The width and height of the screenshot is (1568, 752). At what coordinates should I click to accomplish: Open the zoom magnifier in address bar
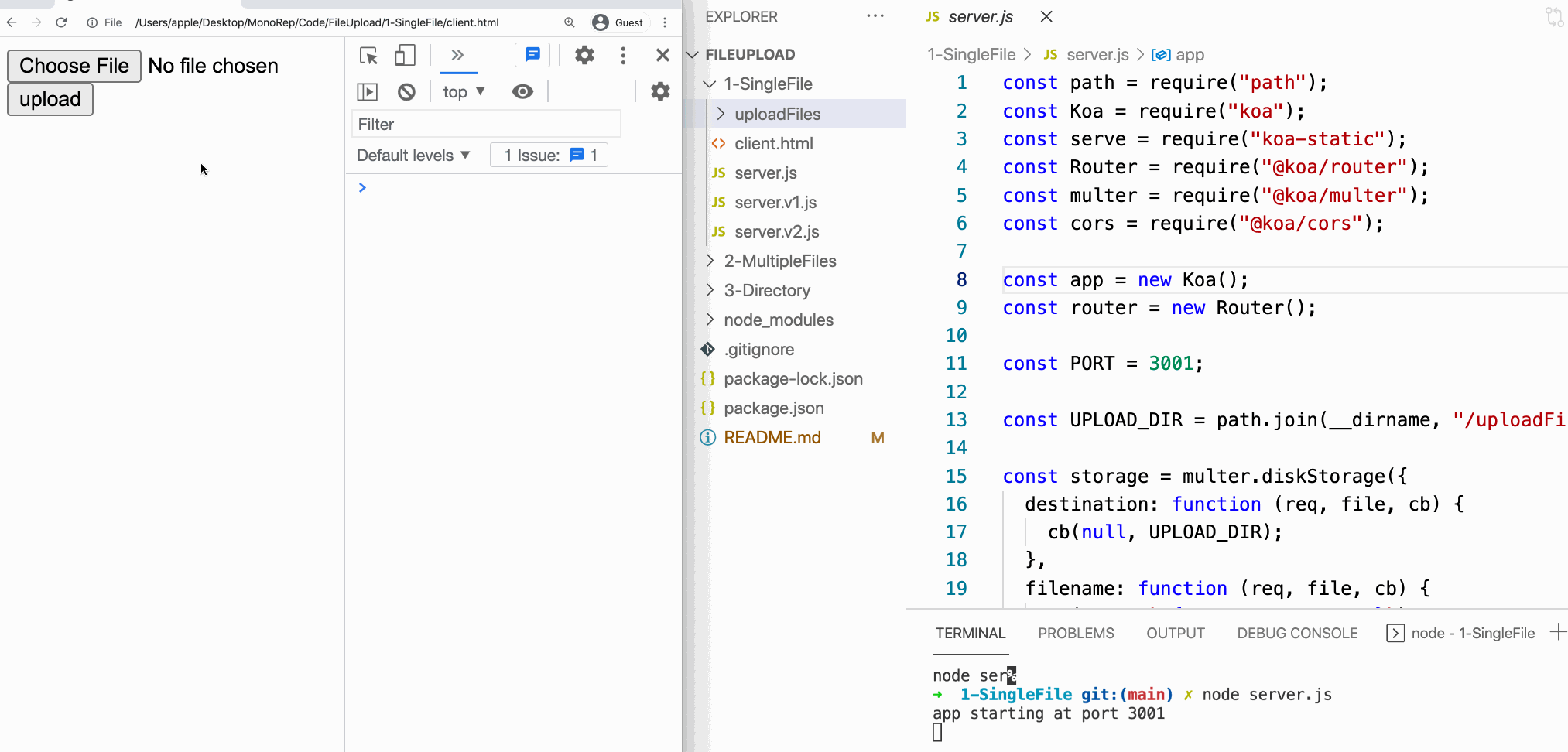pyautogui.click(x=570, y=22)
